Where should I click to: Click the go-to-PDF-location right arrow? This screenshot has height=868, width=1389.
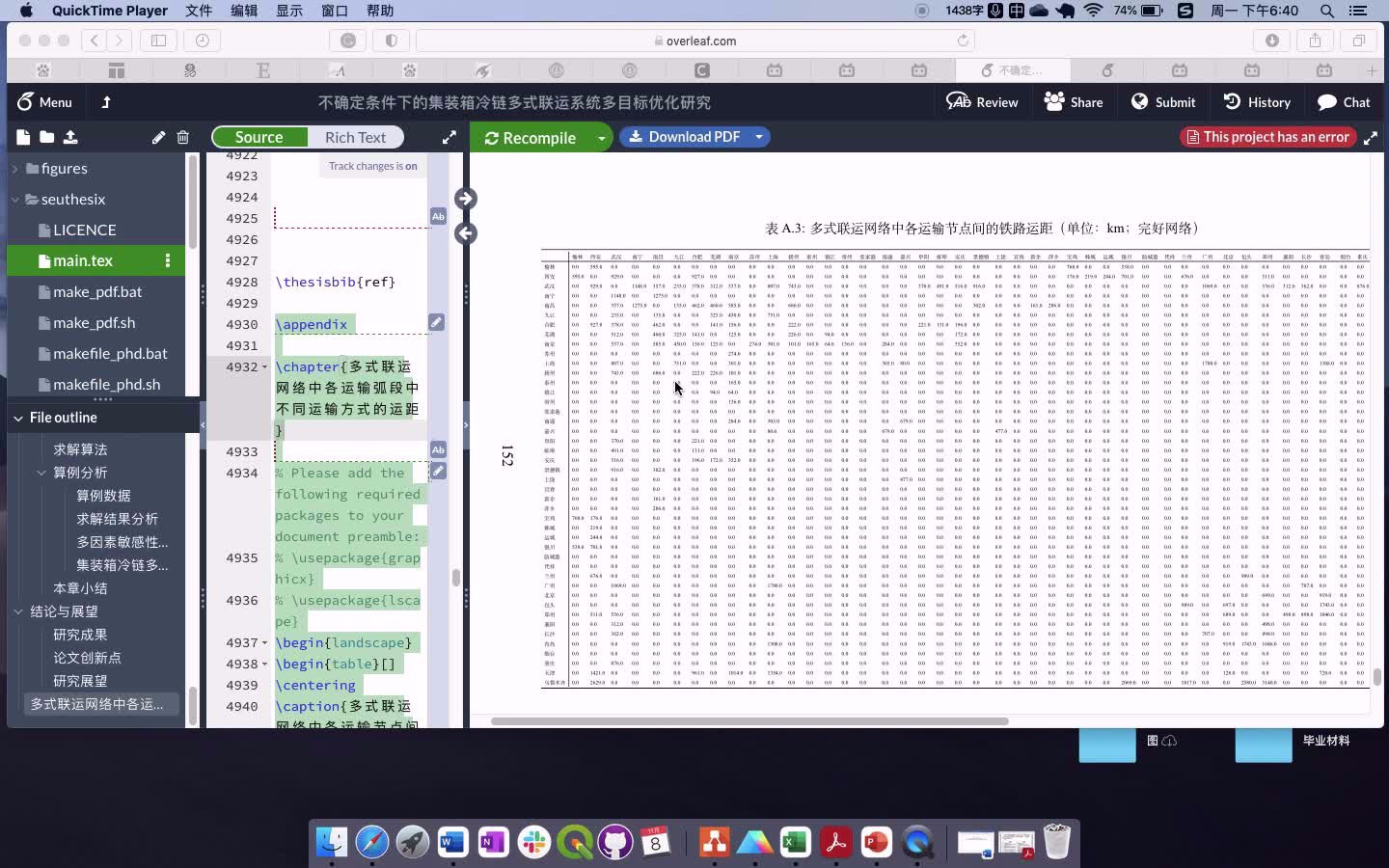pyautogui.click(x=465, y=199)
